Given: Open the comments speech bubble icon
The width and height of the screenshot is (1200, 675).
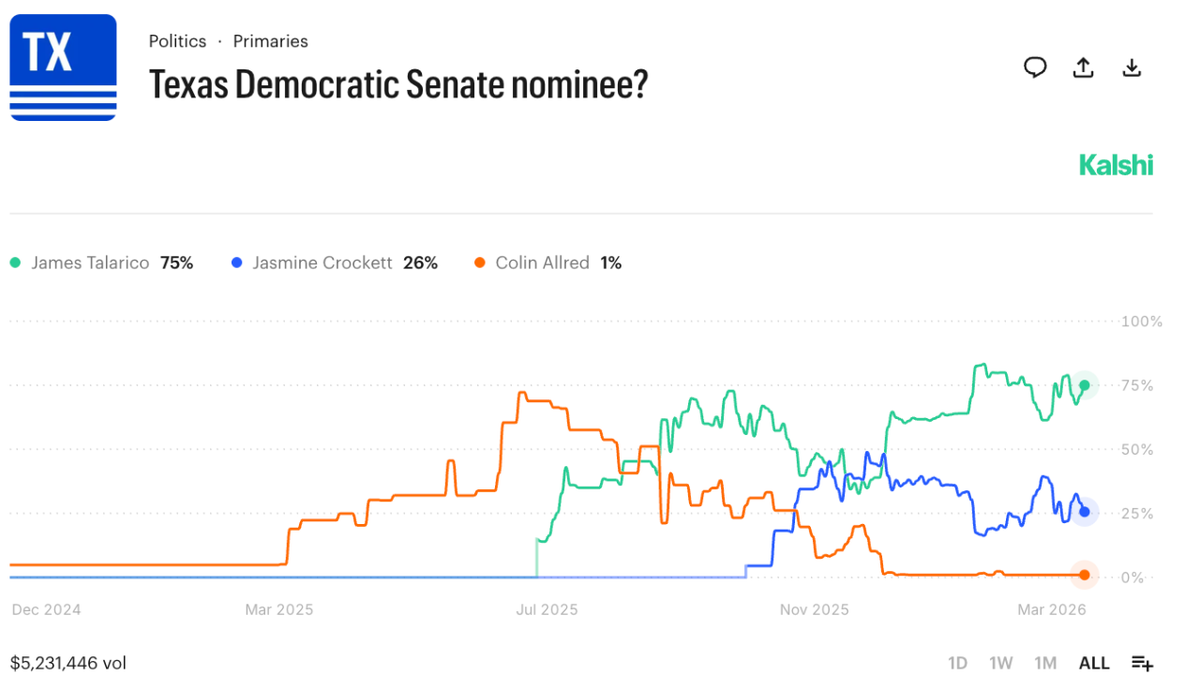Looking at the screenshot, I should pyautogui.click(x=1035, y=67).
